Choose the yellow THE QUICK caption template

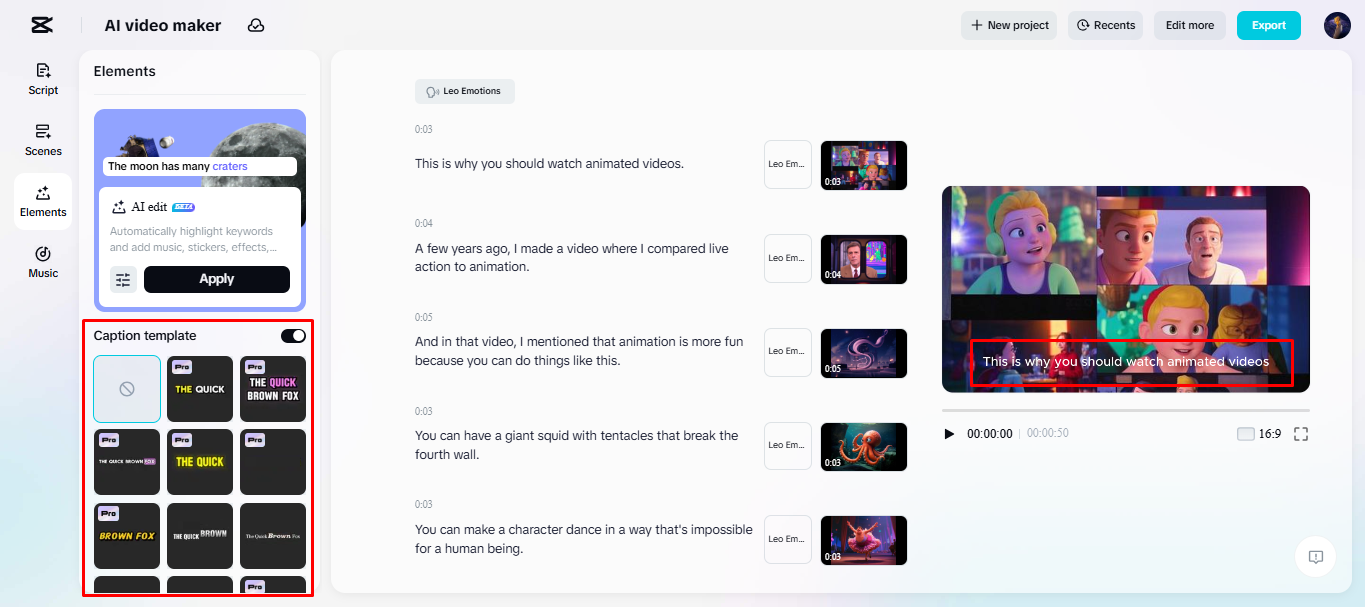pyautogui.click(x=200, y=389)
